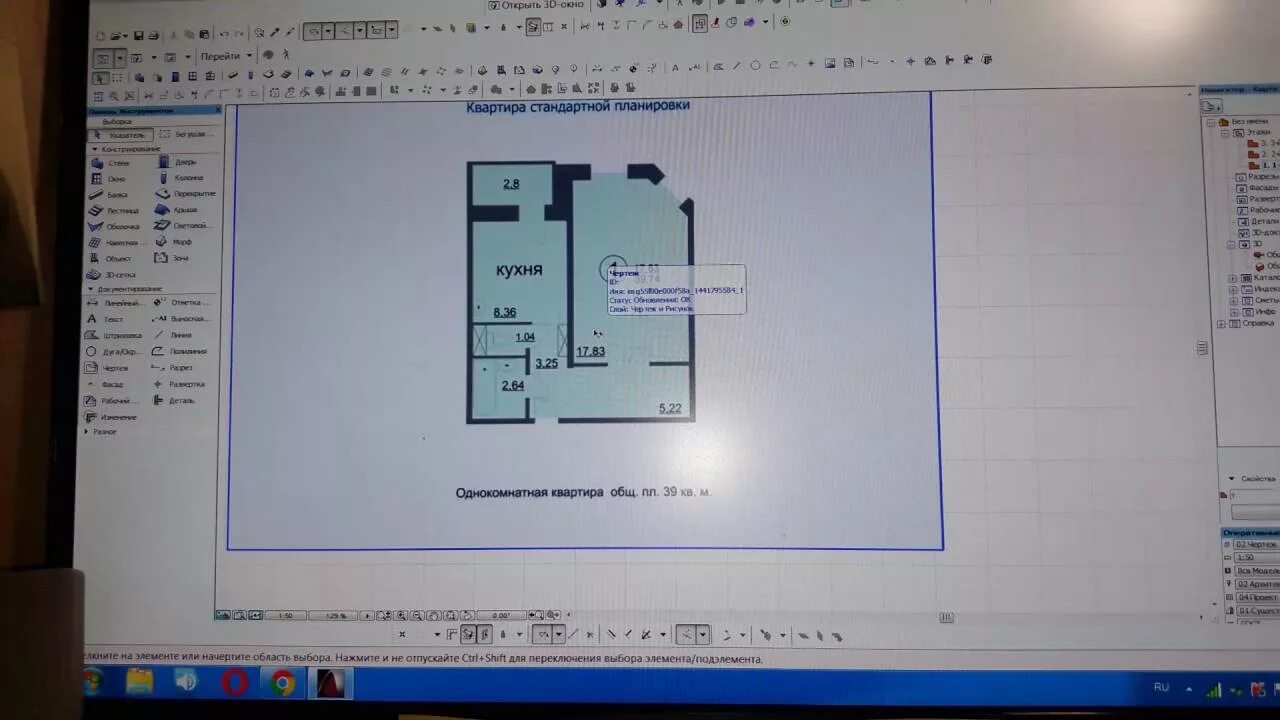Collapse the Этажи tree node in Navigator

1226,132
